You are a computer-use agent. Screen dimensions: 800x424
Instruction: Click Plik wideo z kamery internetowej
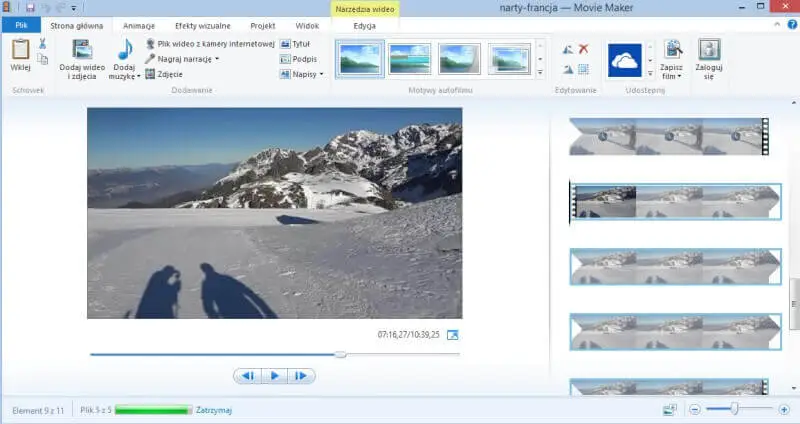[x=215, y=44]
